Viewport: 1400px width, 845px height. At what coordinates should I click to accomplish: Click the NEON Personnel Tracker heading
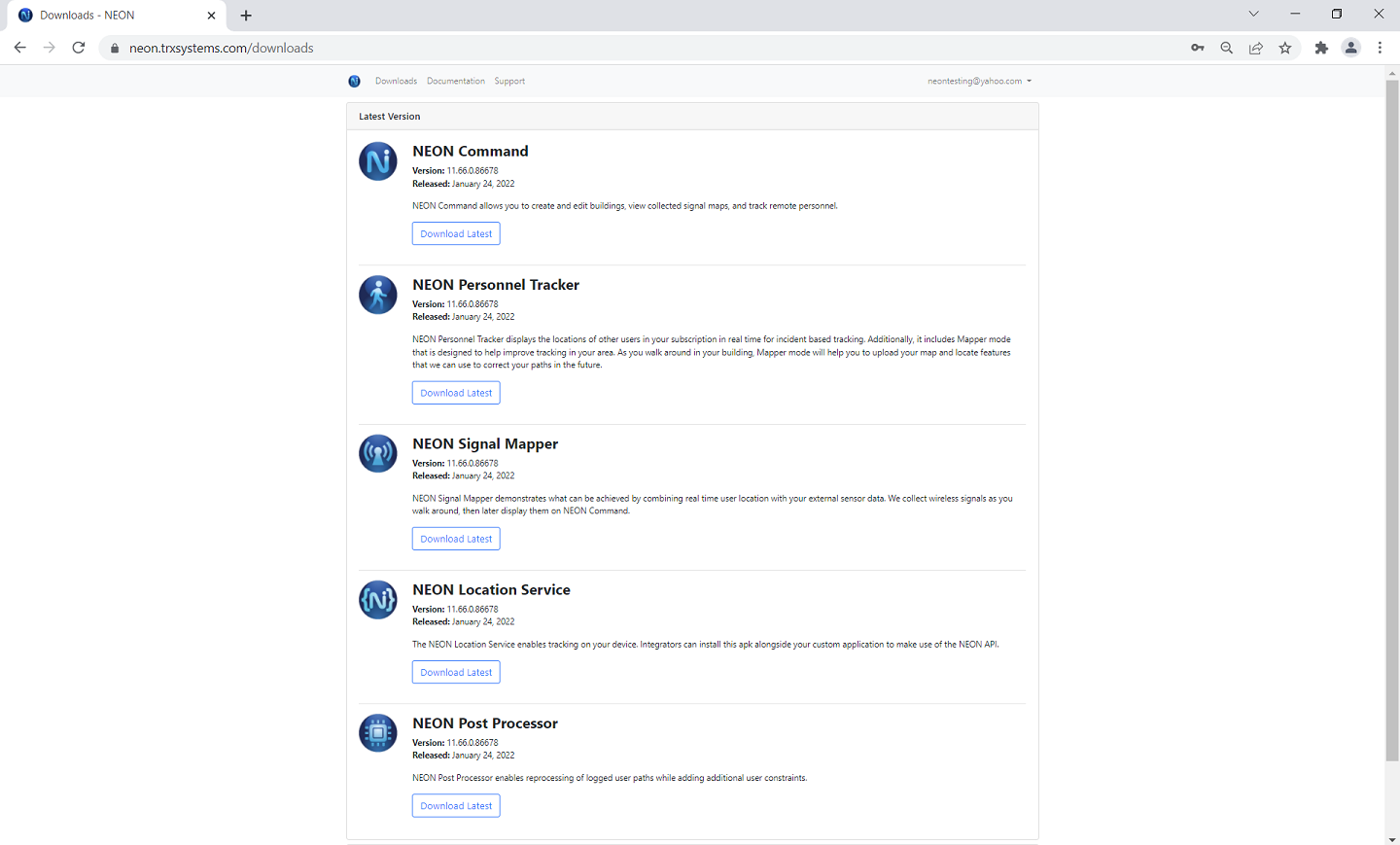point(496,285)
